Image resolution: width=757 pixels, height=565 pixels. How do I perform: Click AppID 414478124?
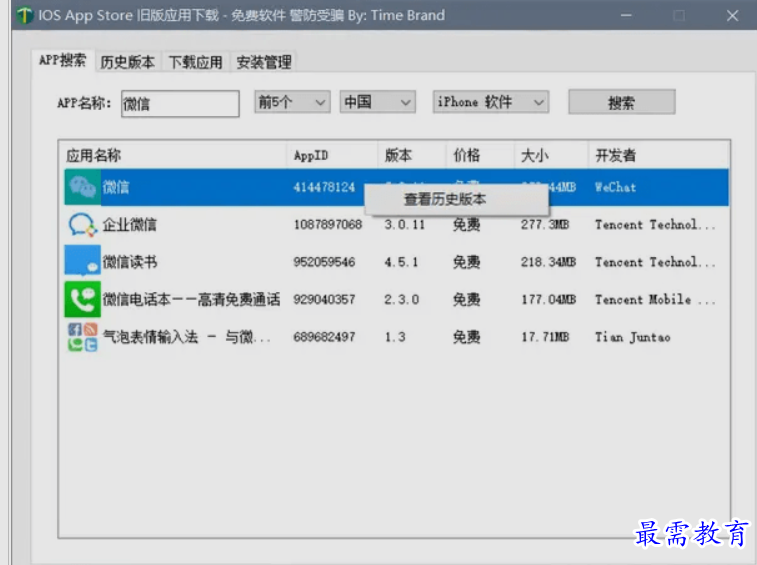[324, 187]
